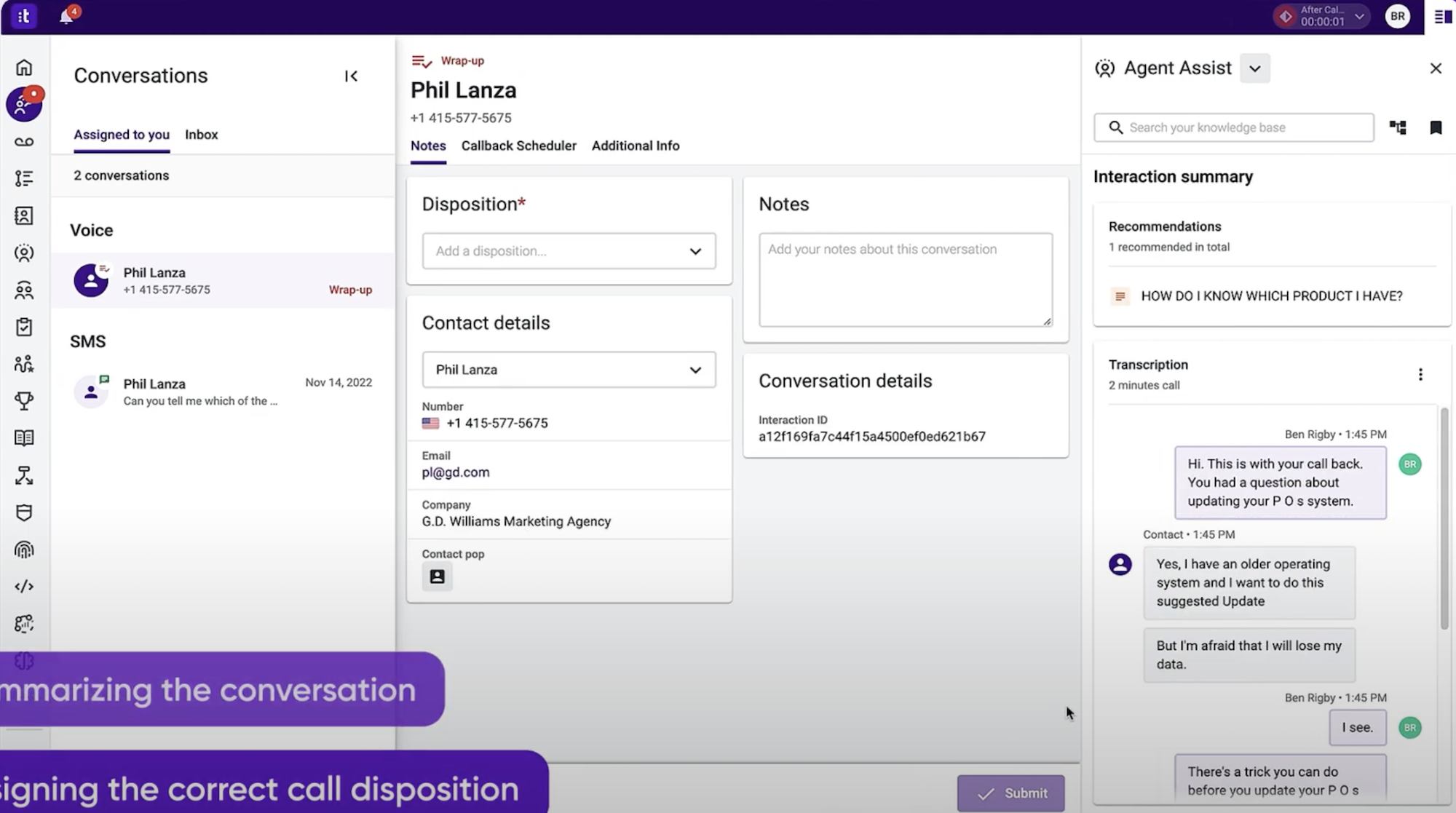This screenshot has height=813, width=1456.
Task: Open the open-book knowledge icon in the sidebar
Action: [24, 437]
